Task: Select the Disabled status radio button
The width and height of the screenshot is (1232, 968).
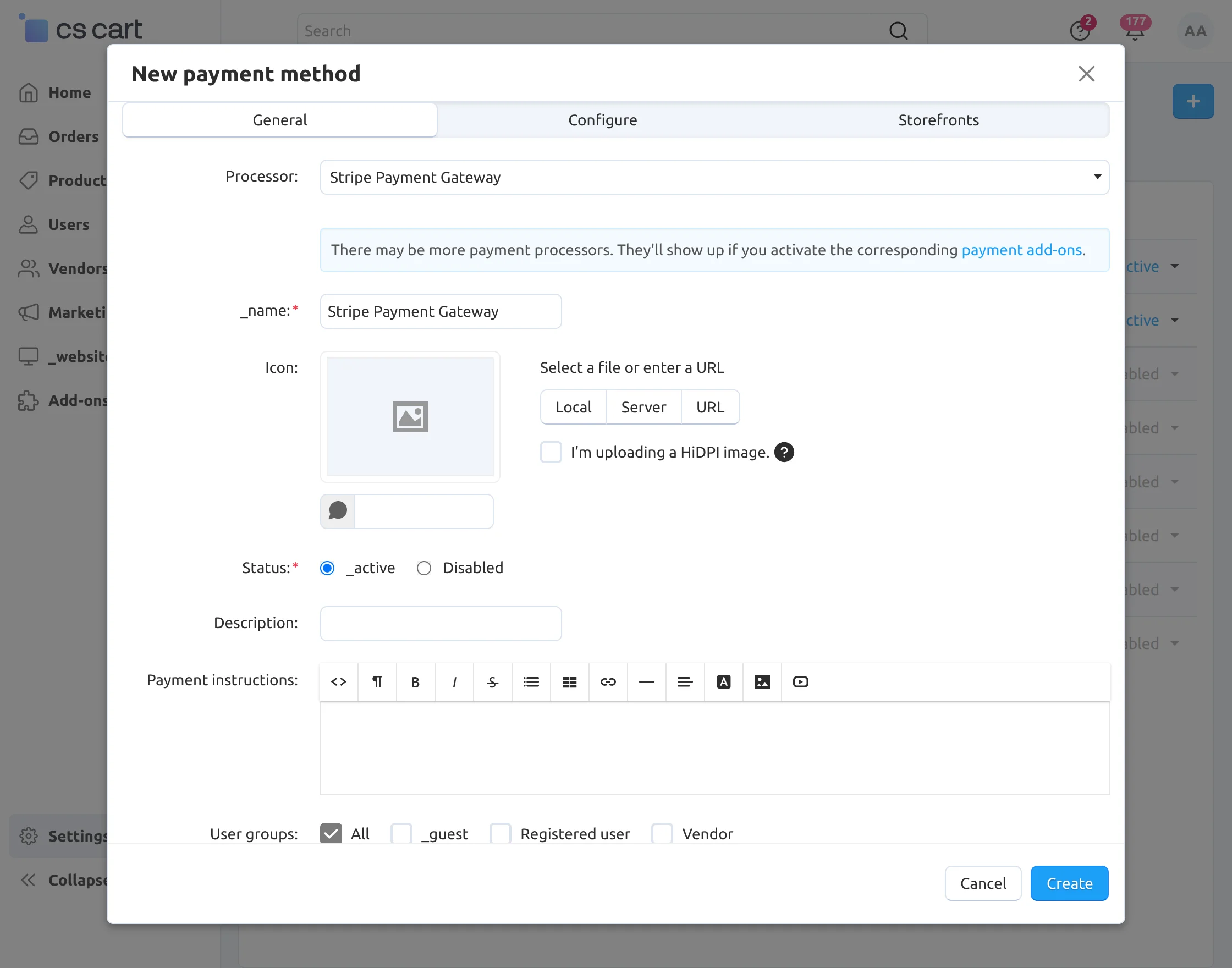Action: [424, 568]
